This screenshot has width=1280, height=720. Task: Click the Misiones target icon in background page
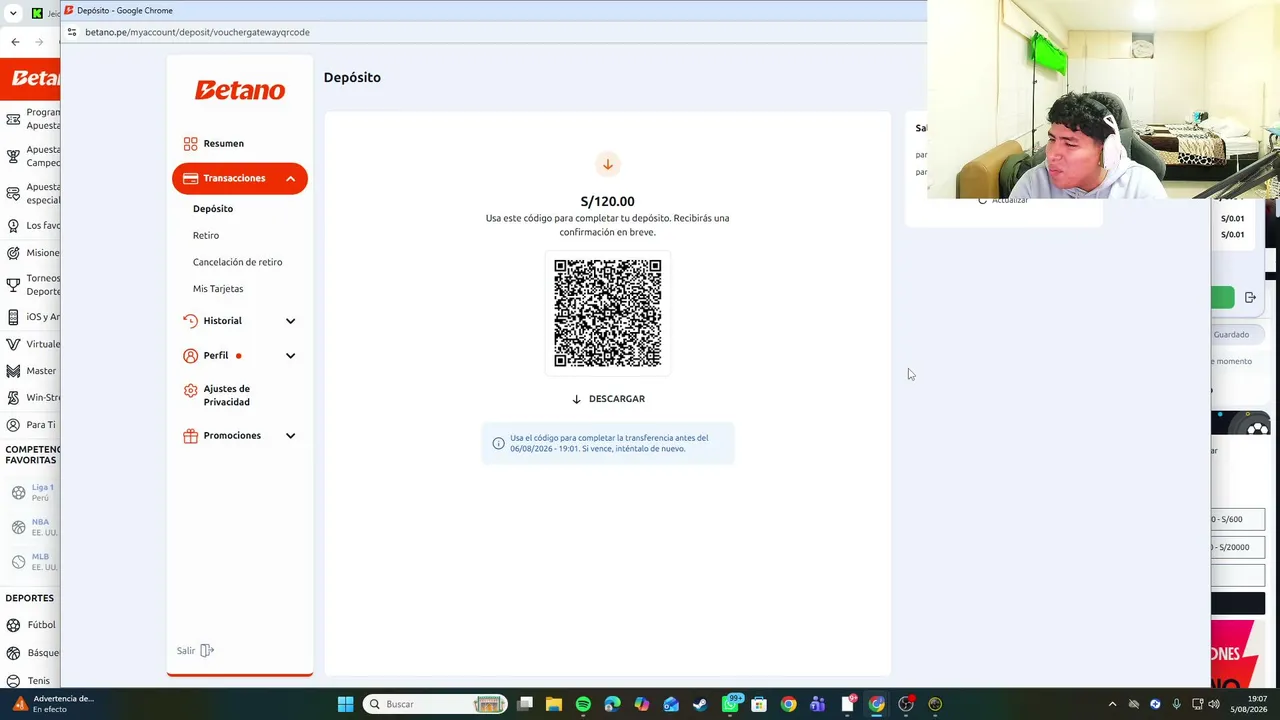pyautogui.click(x=13, y=253)
